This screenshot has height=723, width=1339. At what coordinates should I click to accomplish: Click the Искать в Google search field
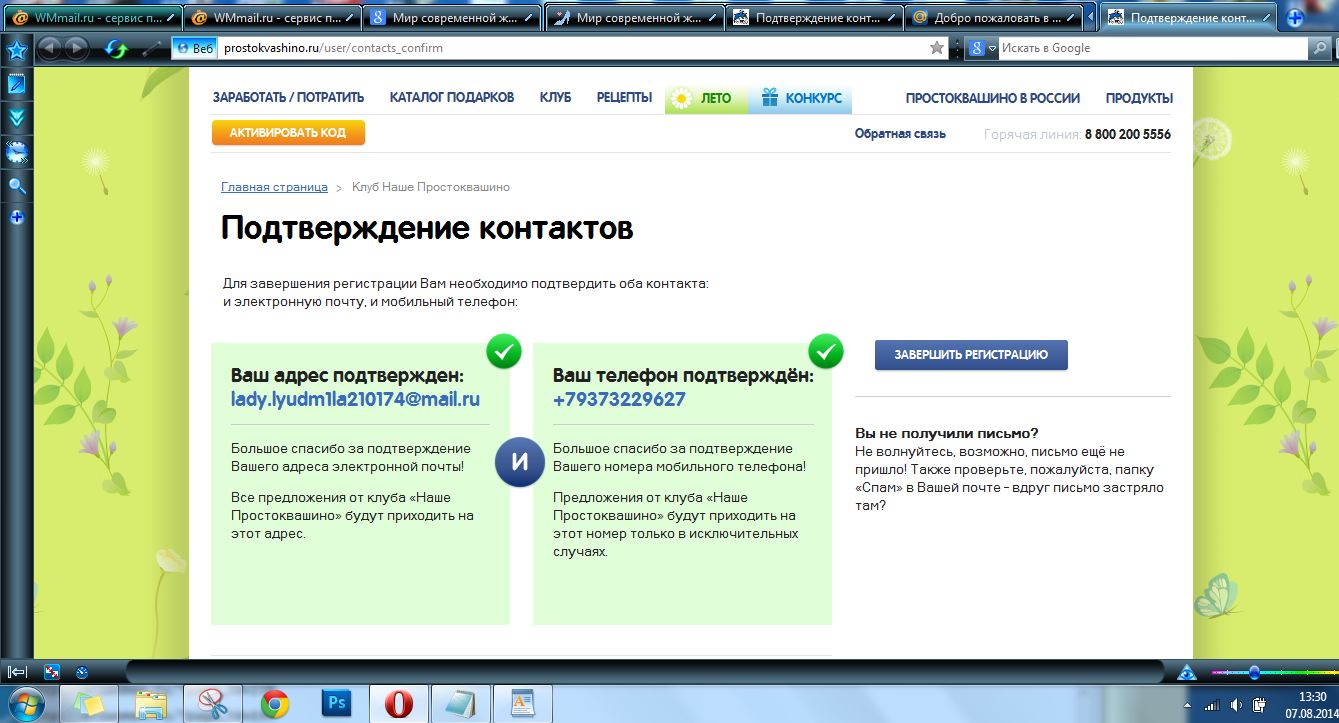pos(1152,48)
